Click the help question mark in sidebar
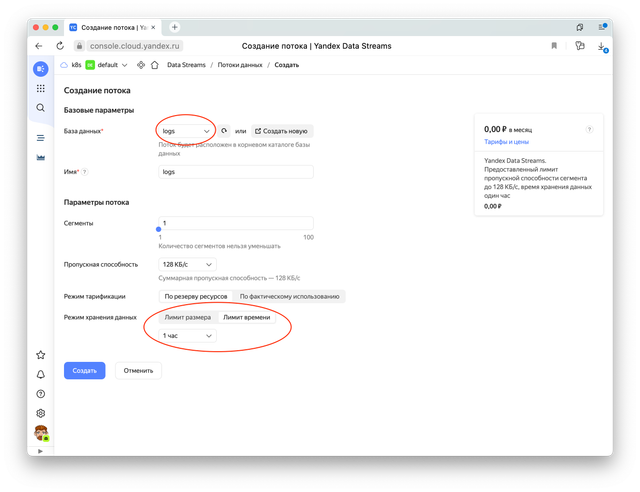The image size is (640, 492). pyautogui.click(x=40, y=394)
